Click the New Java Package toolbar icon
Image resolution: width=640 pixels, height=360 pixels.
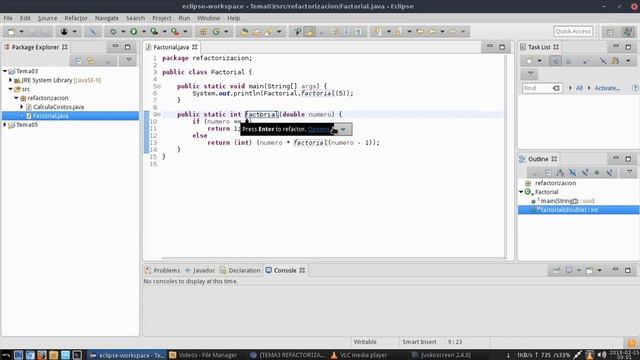pos(203,31)
